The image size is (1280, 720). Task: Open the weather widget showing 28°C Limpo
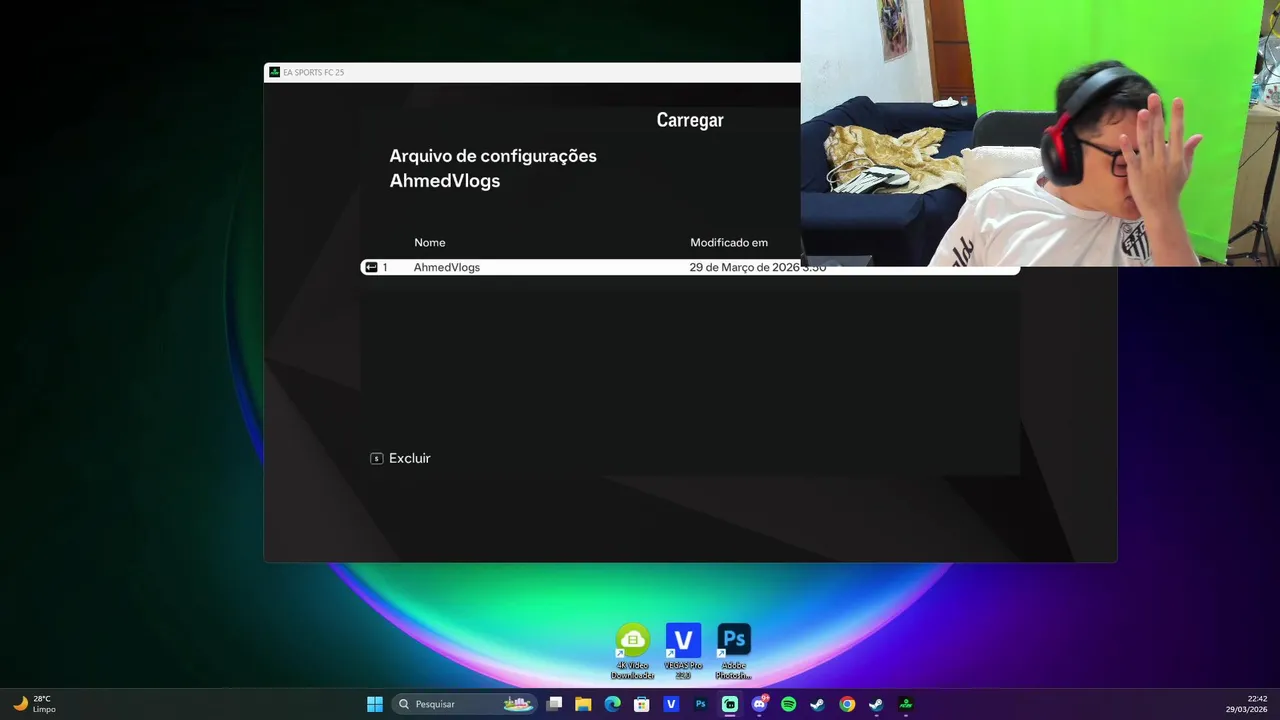coord(34,704)
